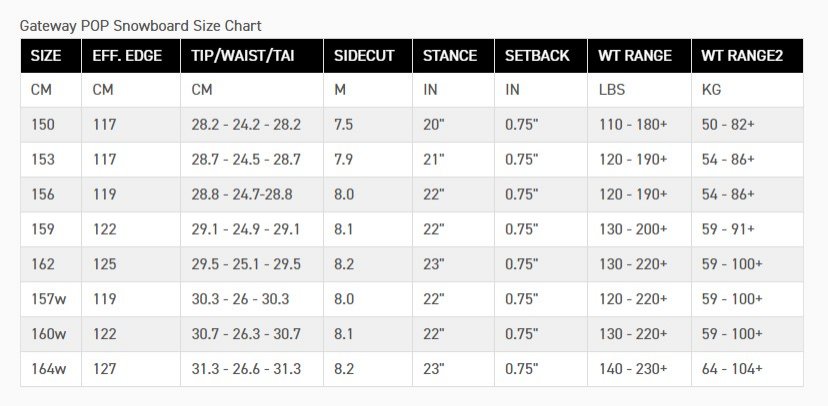Click the WT RANGE header cell
This screenshot has width=828, height=406.
click(x=639, y=55)
